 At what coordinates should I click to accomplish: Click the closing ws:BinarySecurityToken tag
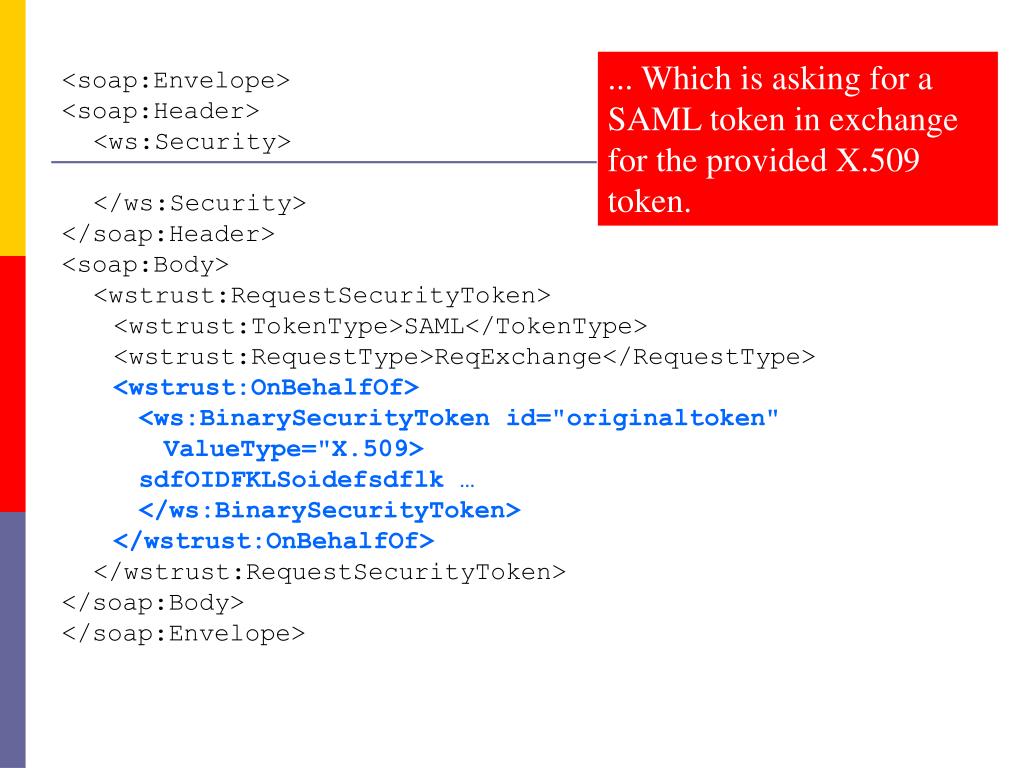click(x=329, y=510)
